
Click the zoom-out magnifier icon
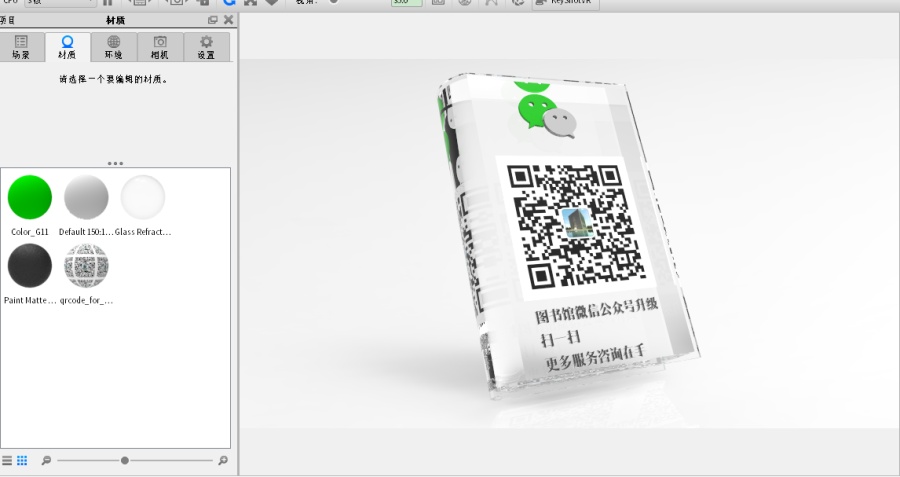pyautogui.click(x=46, y=460)
